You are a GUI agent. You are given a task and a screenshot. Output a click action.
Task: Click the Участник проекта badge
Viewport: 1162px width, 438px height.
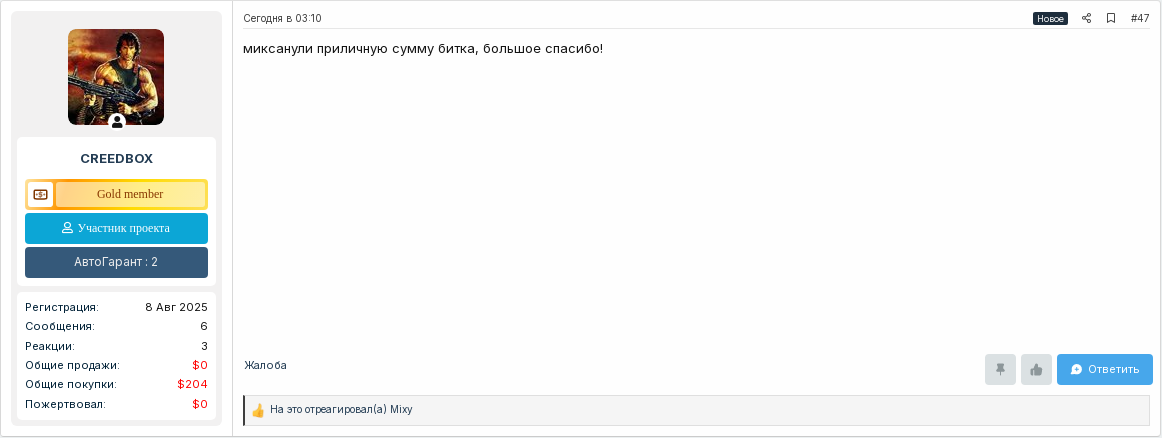116,228
